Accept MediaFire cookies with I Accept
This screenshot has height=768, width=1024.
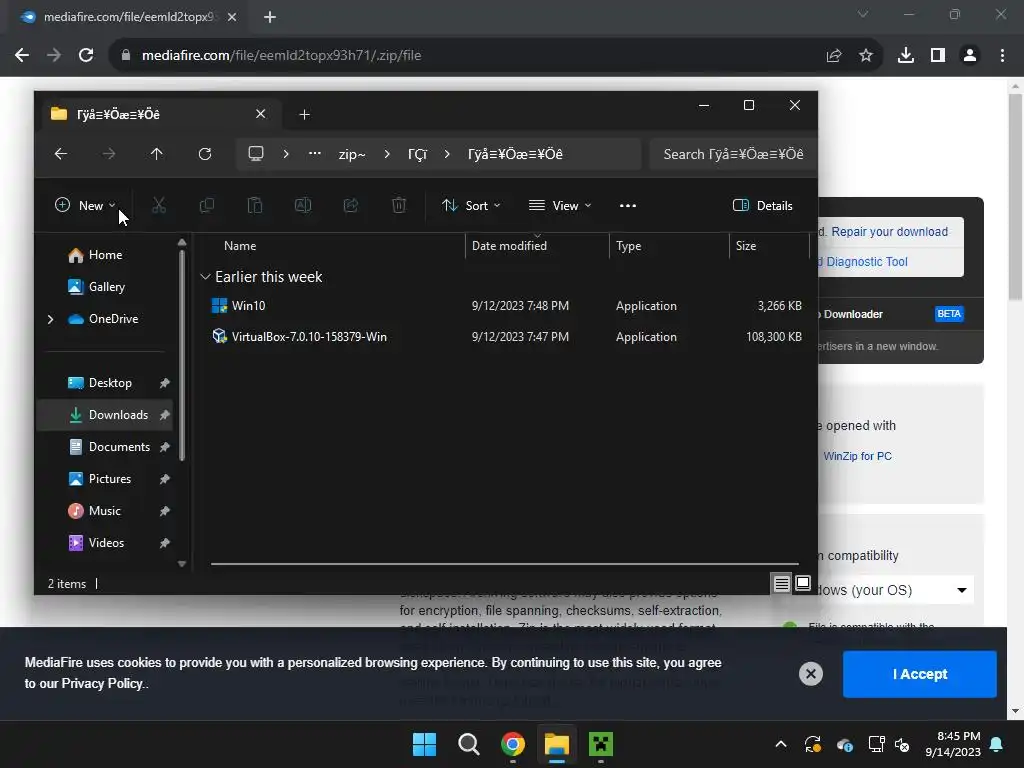click(x=920, y=674)
